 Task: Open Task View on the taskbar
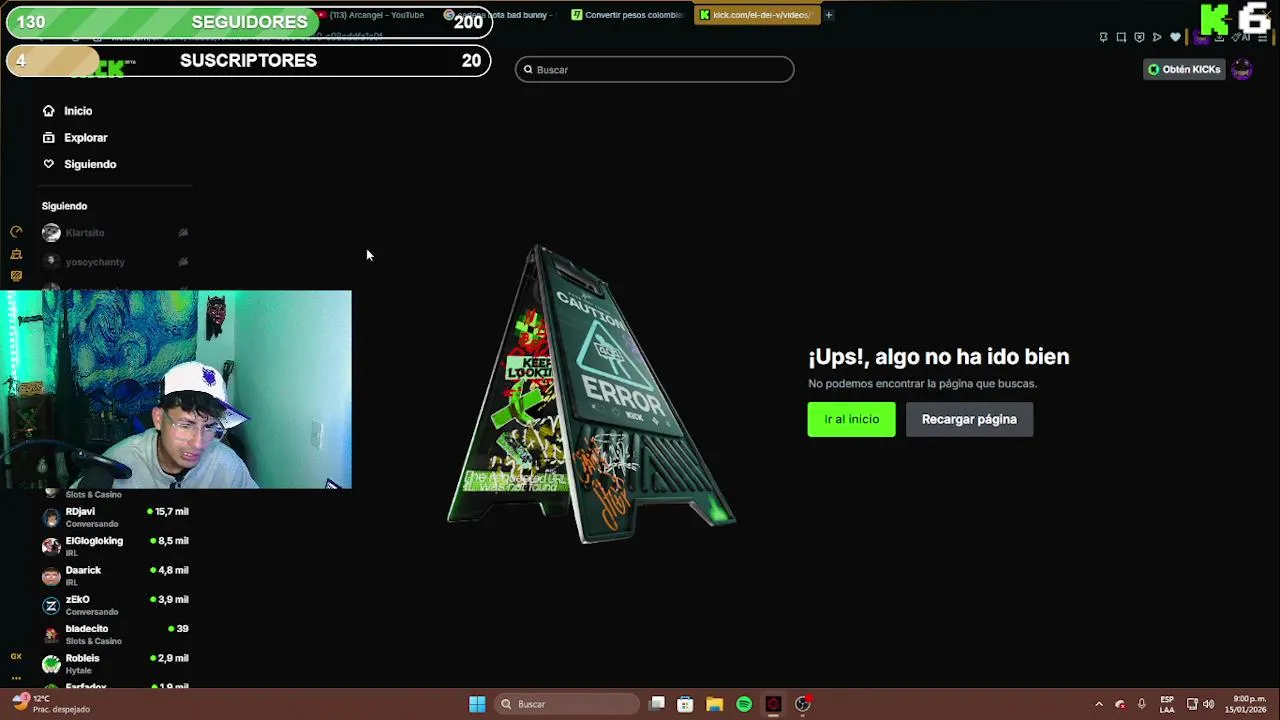657,704
